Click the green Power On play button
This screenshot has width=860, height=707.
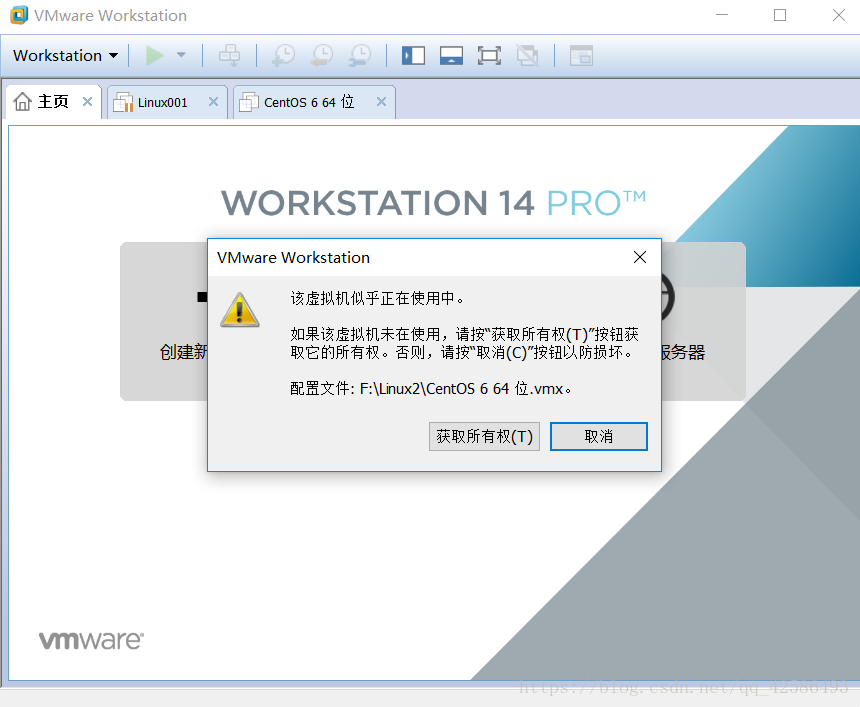tap(155, 55)
